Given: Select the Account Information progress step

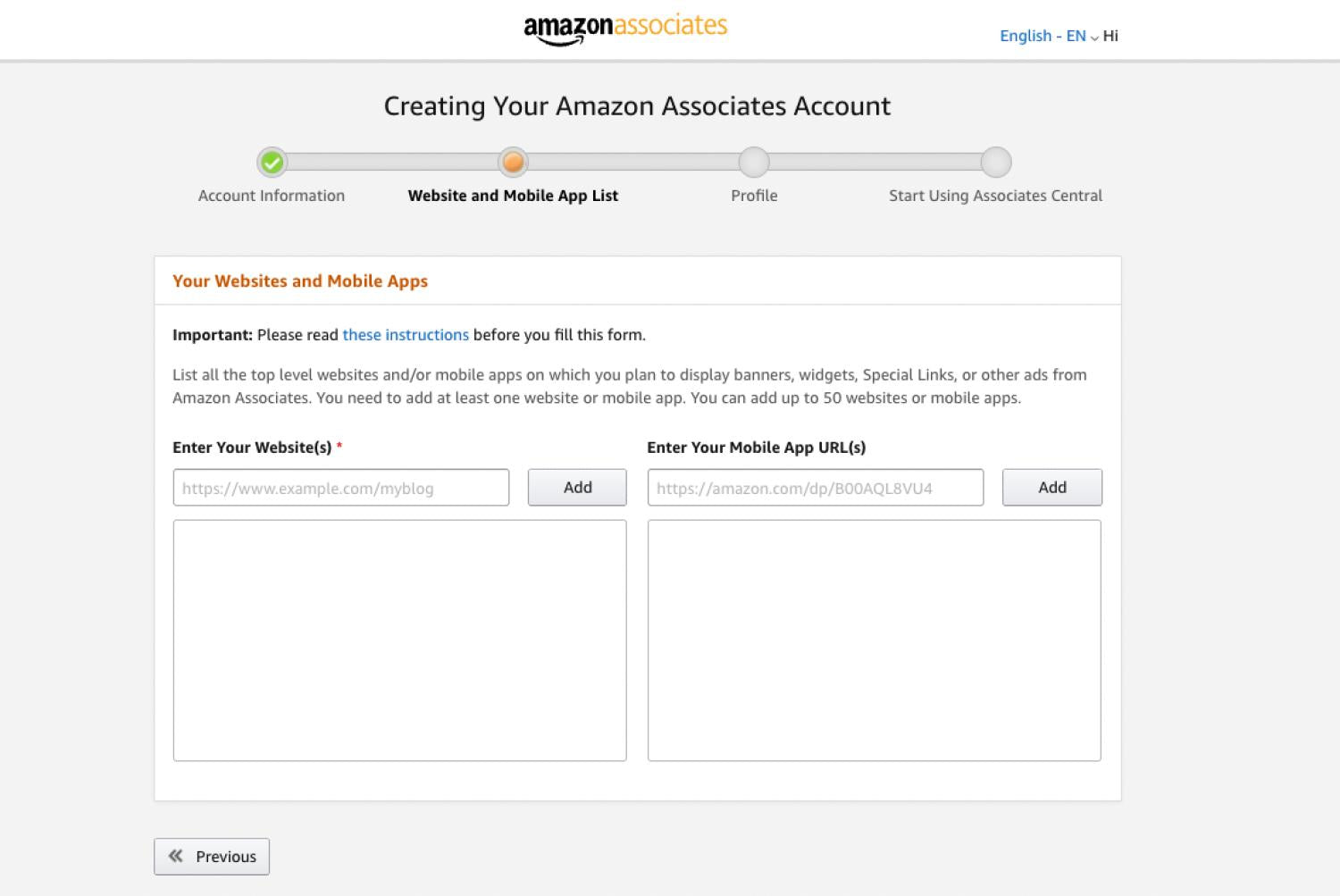Looking at the screenshot, I should [x=272, y=195].
